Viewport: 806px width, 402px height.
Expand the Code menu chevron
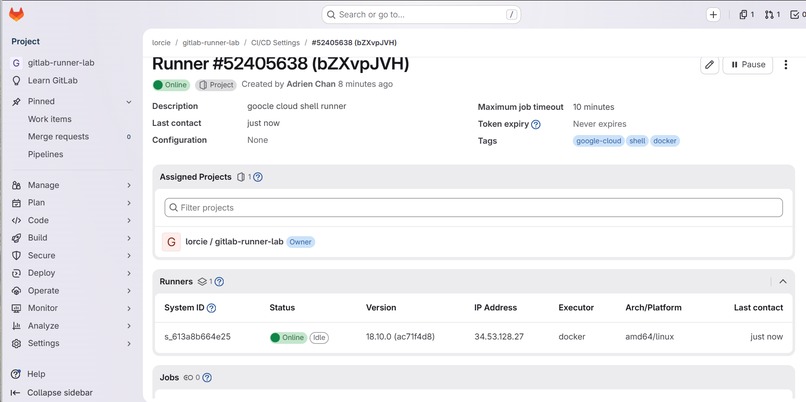pyautogui.click(x=129, y=221)
